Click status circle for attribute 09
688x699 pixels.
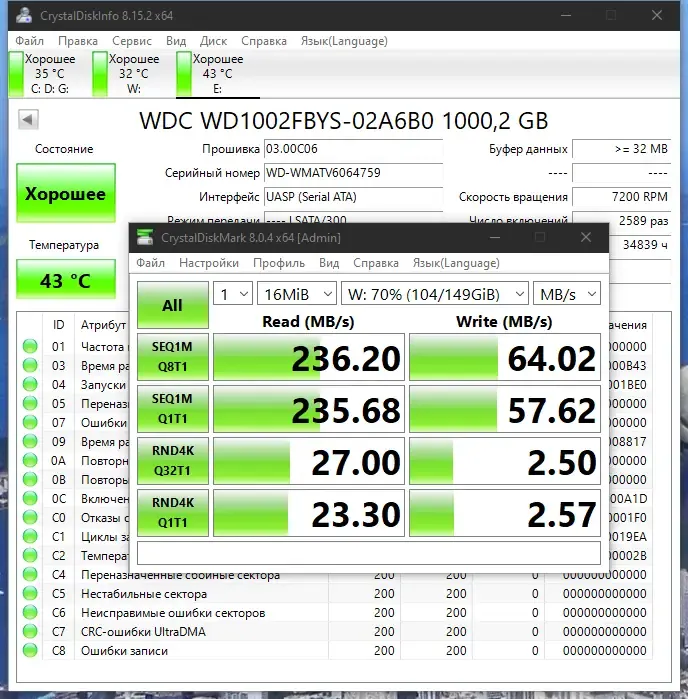click(x=30, y=441)
